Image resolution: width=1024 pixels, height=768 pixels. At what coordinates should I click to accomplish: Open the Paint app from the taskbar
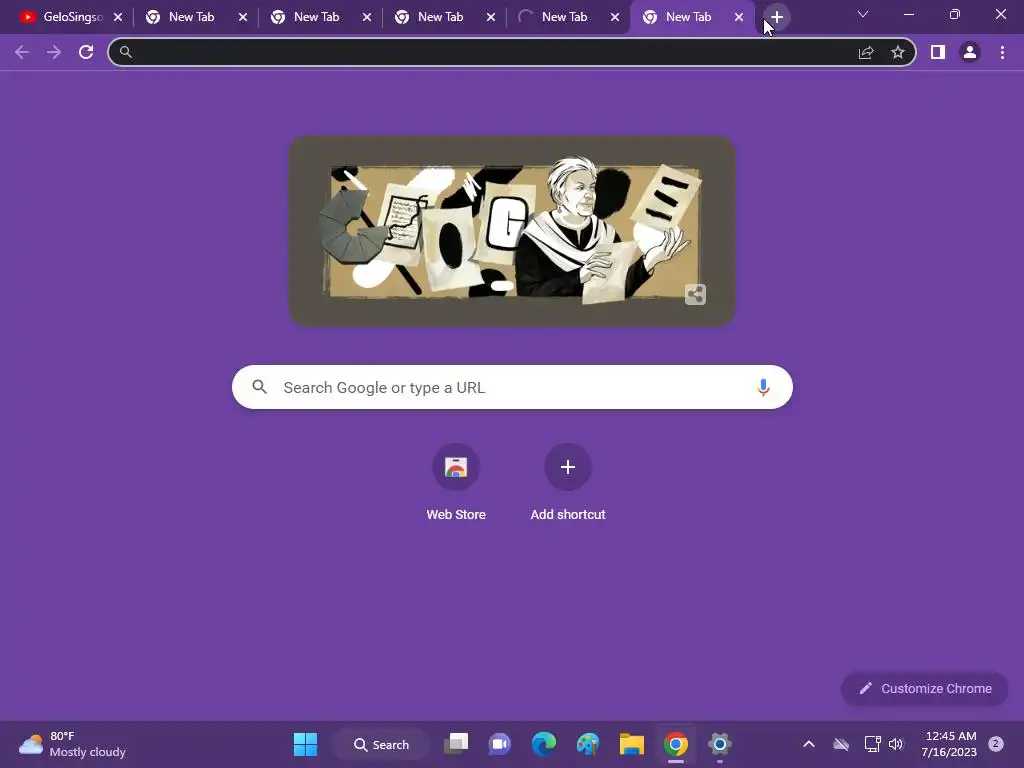(x=588, y=744)
